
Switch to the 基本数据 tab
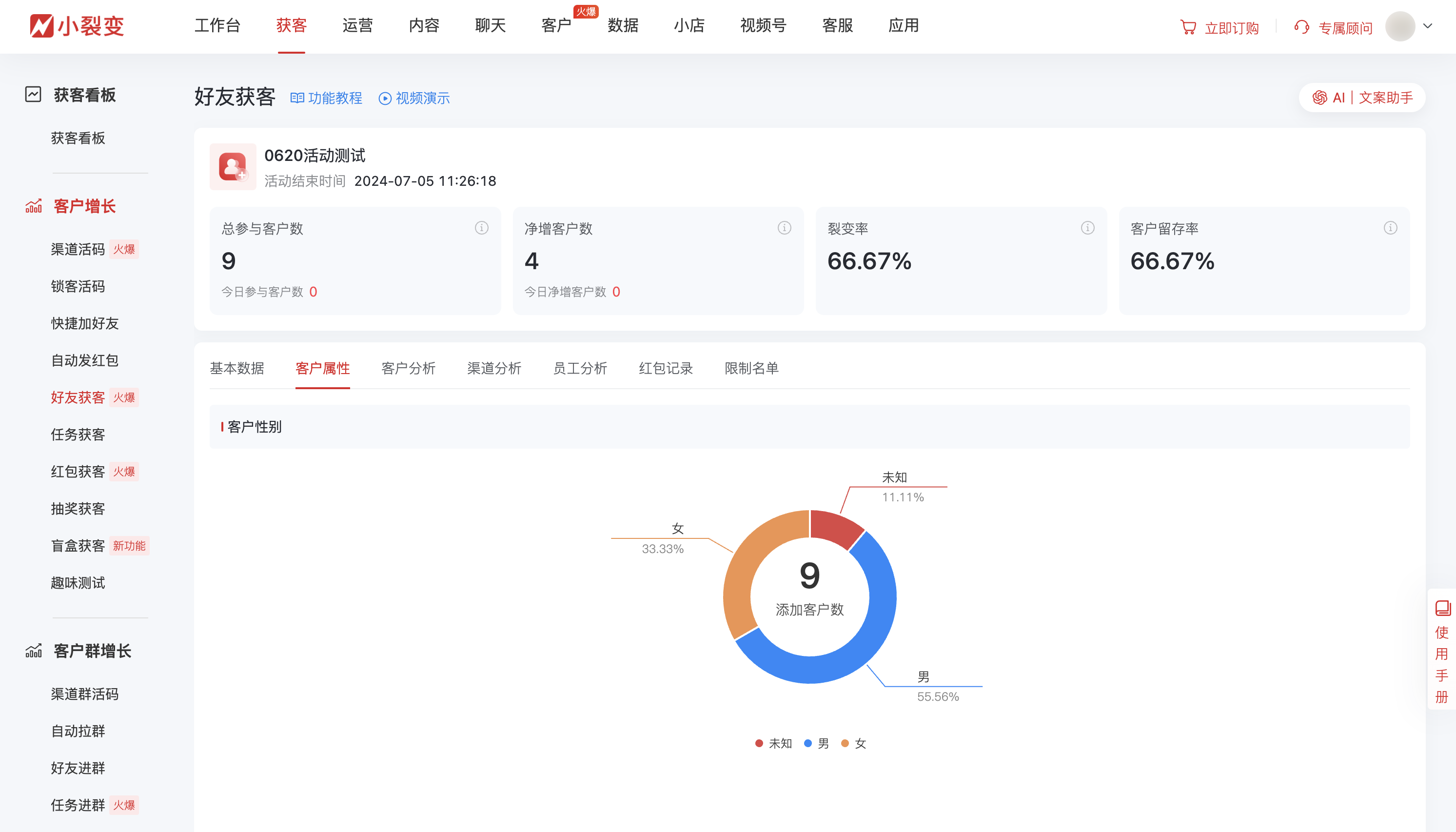pos(237,369)
